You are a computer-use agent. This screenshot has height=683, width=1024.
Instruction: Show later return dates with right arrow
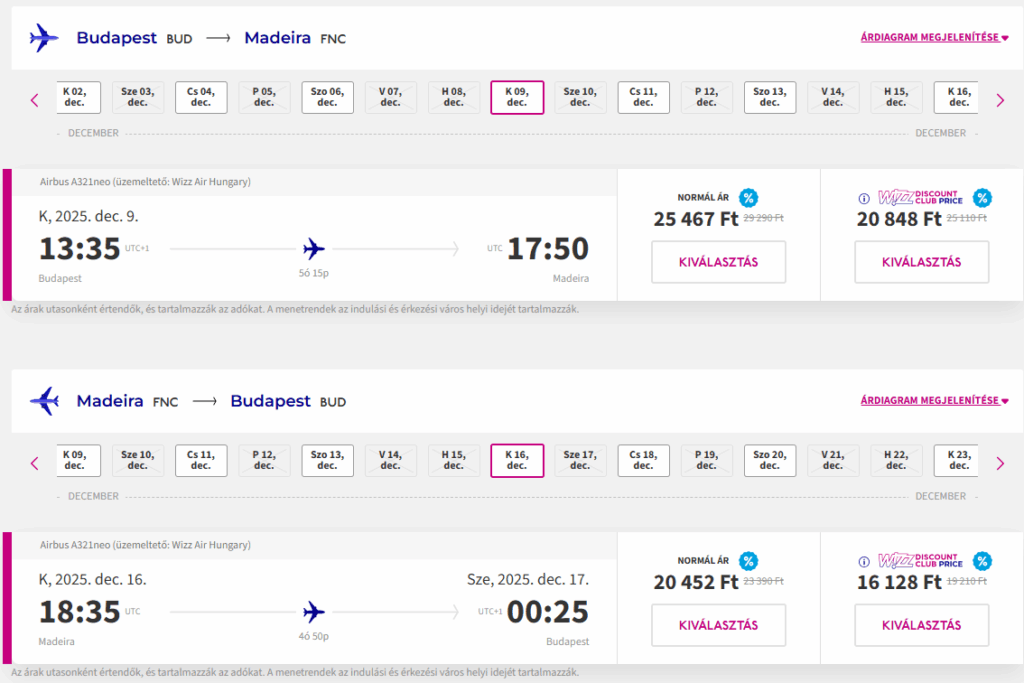[x=1000, y=464]
